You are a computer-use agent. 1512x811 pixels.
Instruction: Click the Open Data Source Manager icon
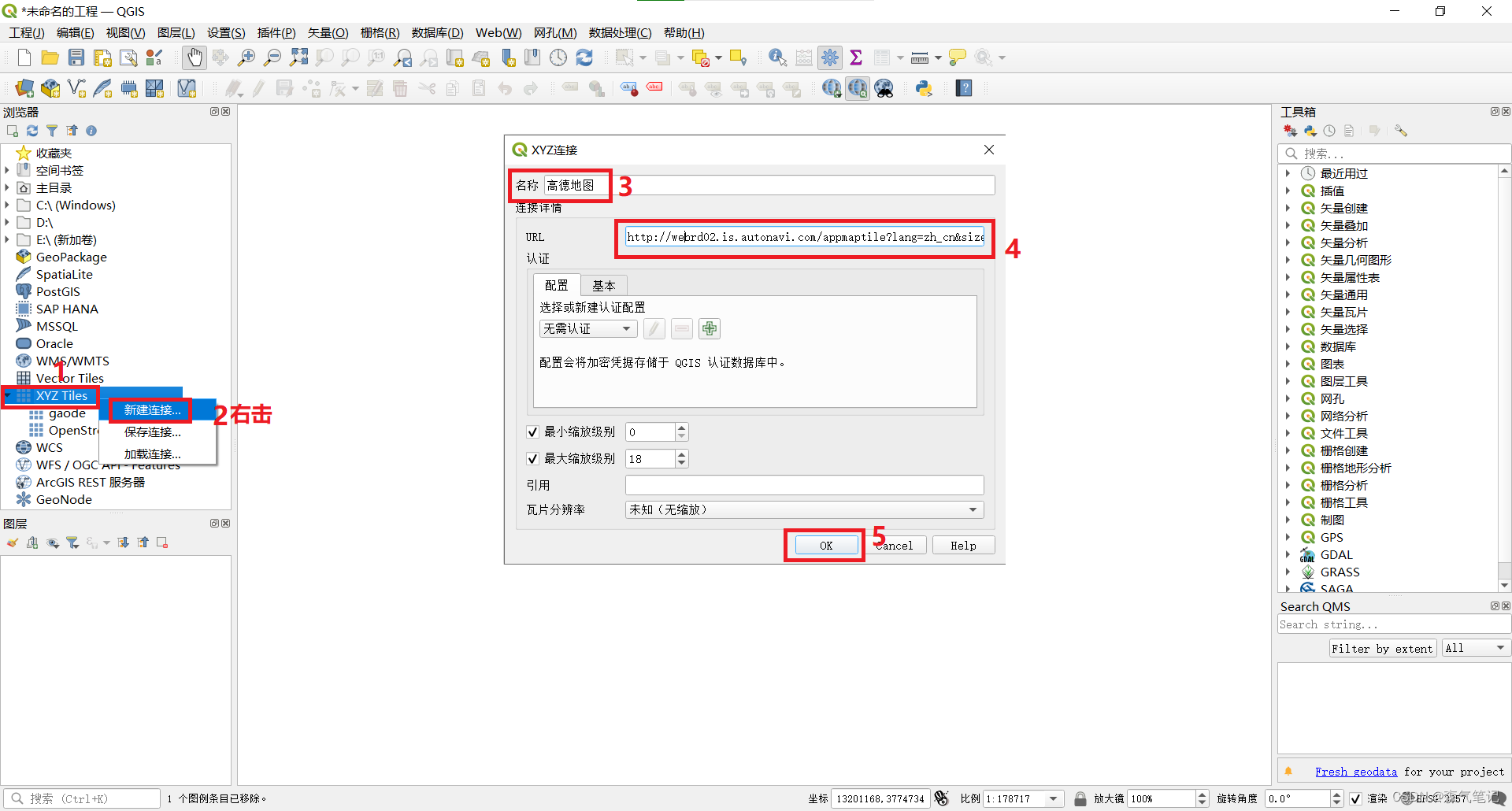[x=24, y=88]
